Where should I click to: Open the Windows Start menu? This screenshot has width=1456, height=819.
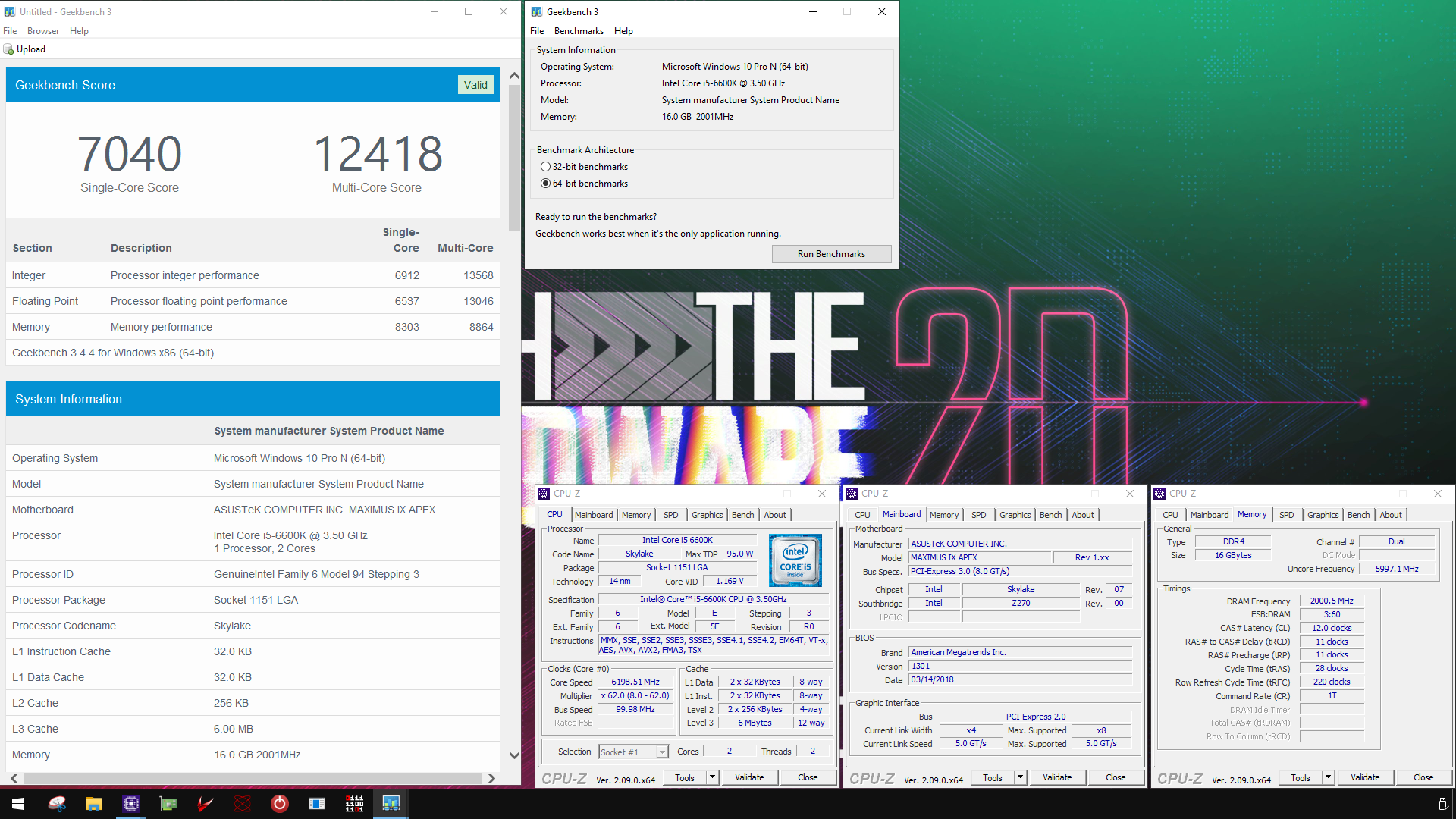18,804
